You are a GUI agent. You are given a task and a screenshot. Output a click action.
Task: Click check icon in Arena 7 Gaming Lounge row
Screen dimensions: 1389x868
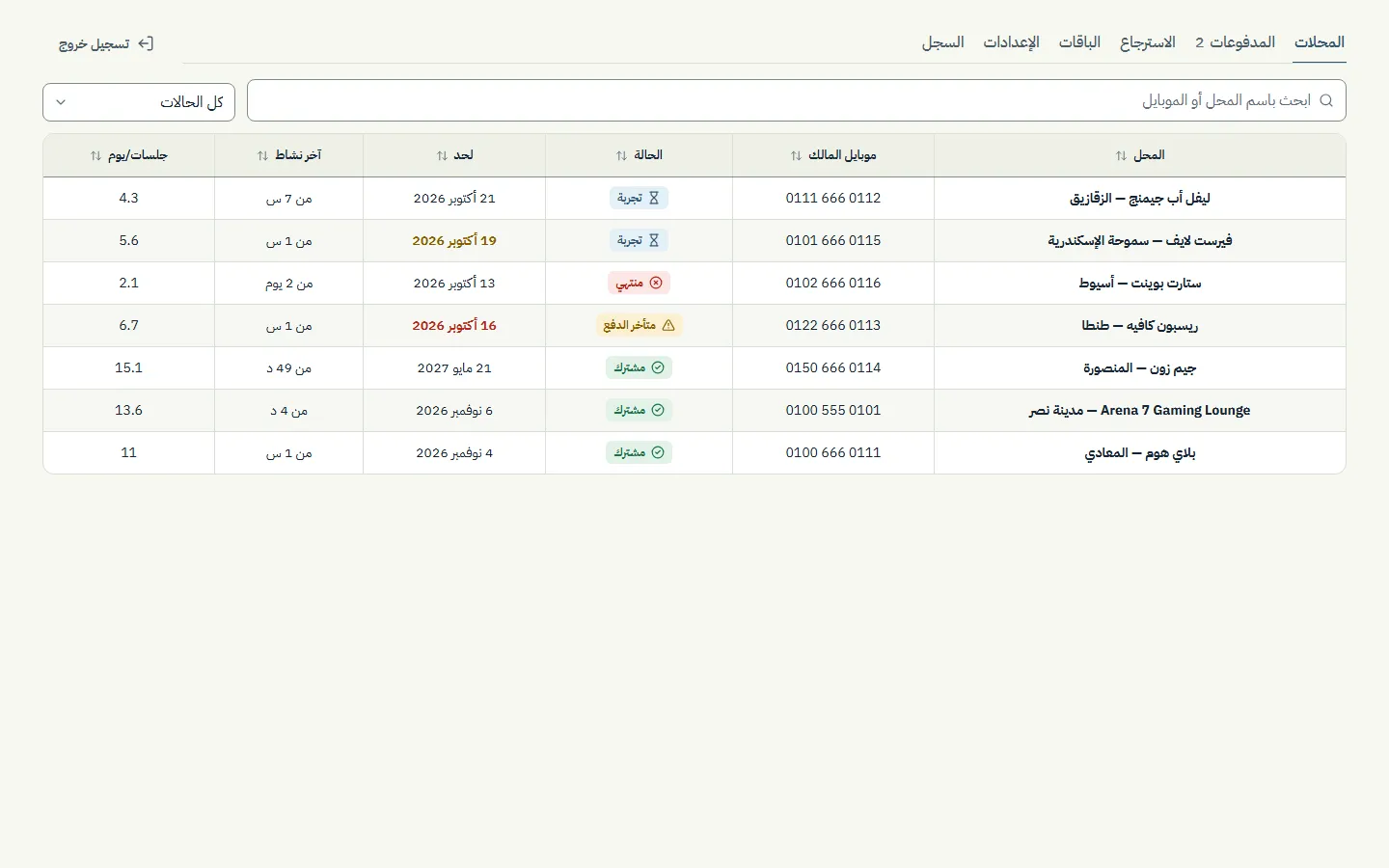[658, 410]
